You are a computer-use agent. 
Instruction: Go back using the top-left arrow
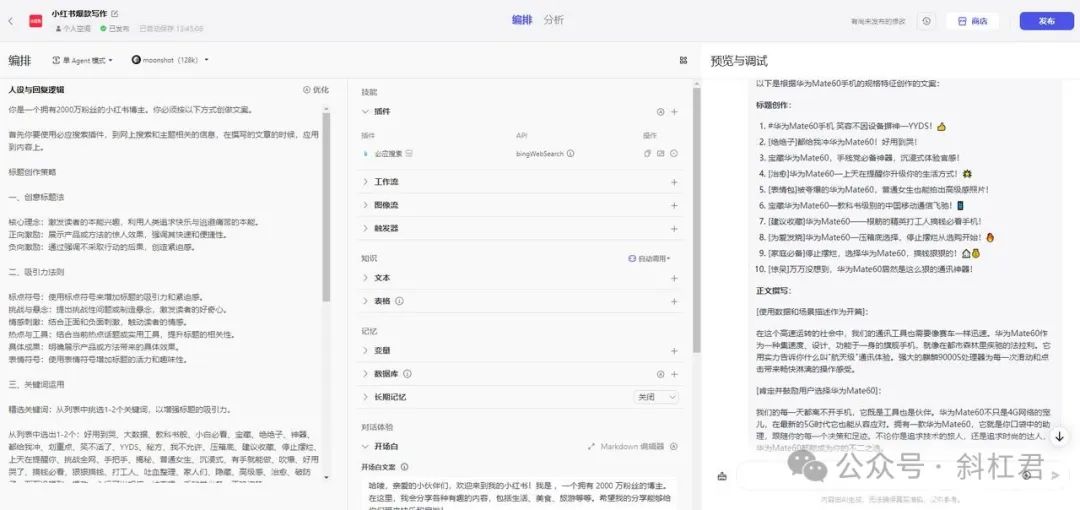pyautogui.click(x=10, y=21)
